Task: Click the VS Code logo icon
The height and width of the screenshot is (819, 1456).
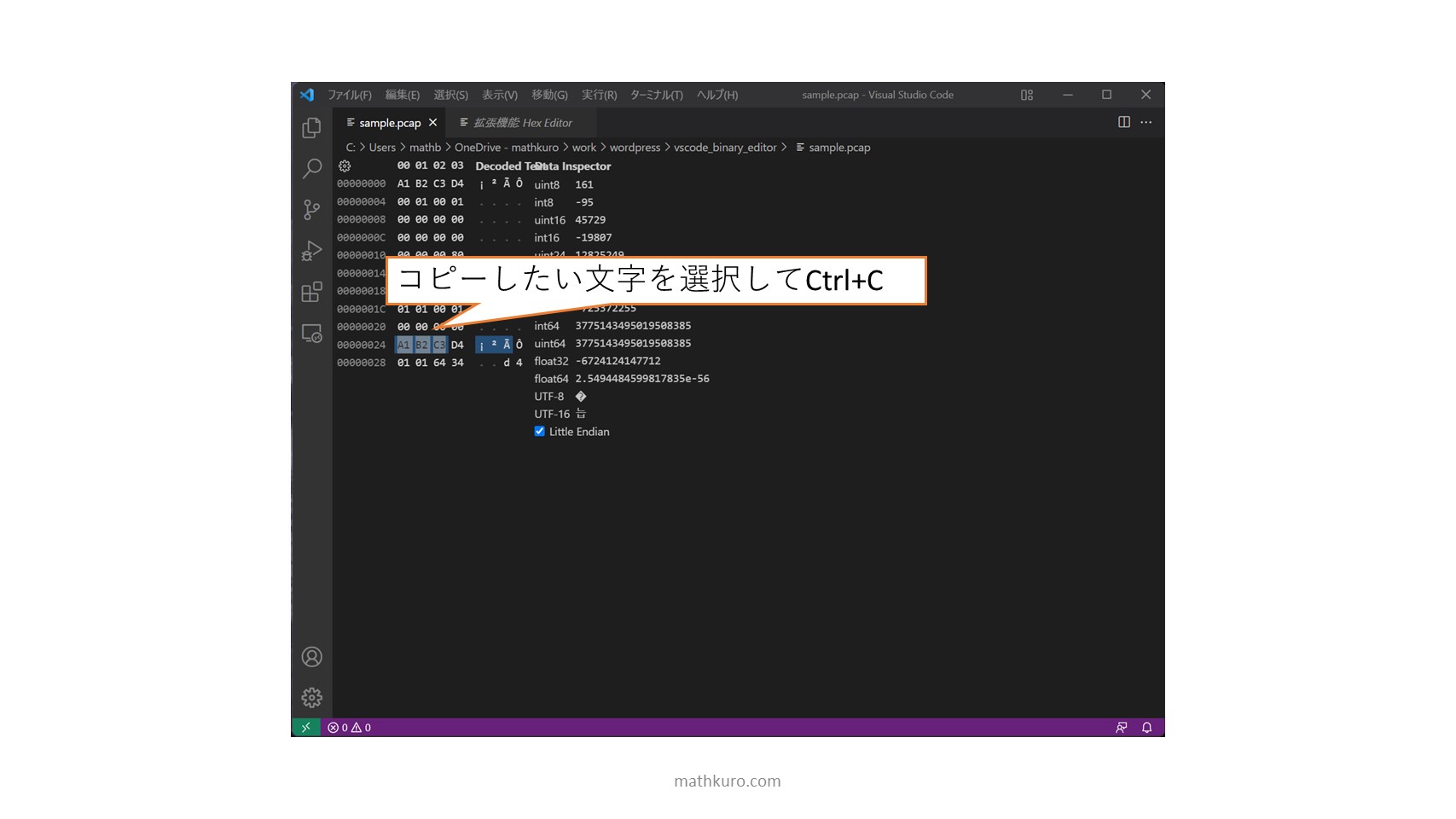Action: click(307, 95)
